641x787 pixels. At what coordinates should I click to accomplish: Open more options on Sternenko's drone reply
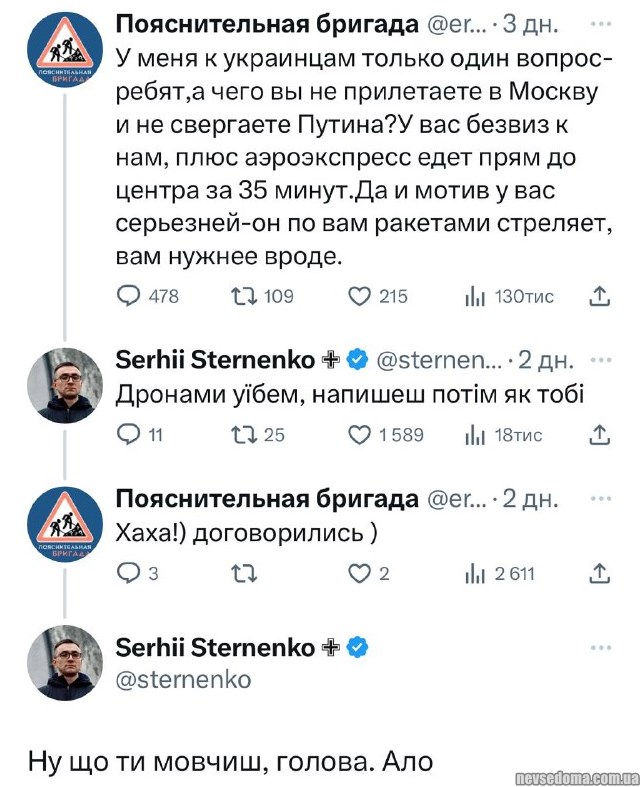[601, 360]
